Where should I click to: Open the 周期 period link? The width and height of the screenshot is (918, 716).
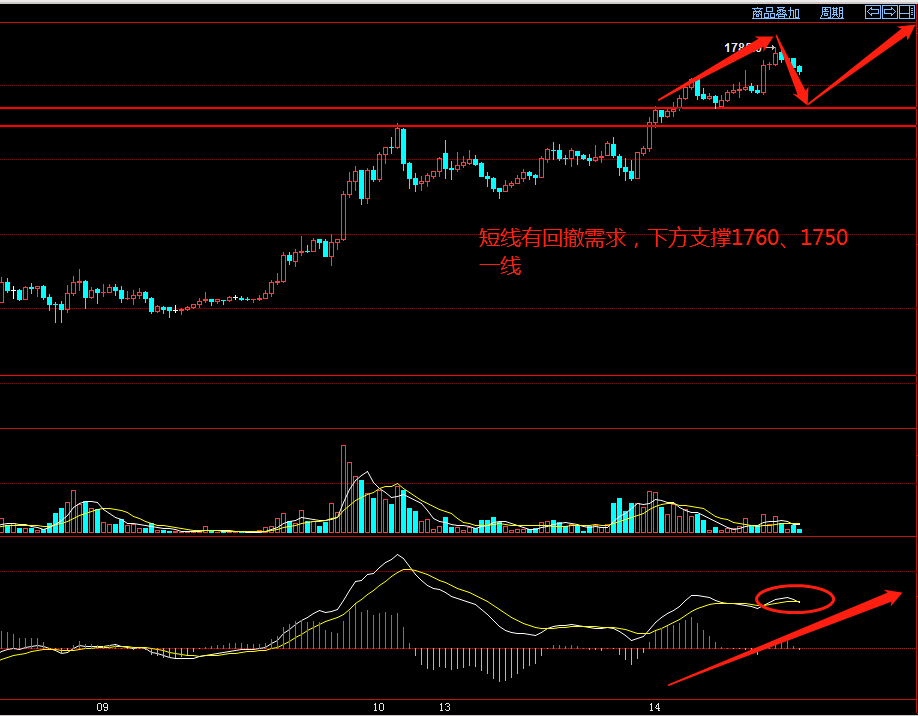pyautogui.click(x=831, y=13)
